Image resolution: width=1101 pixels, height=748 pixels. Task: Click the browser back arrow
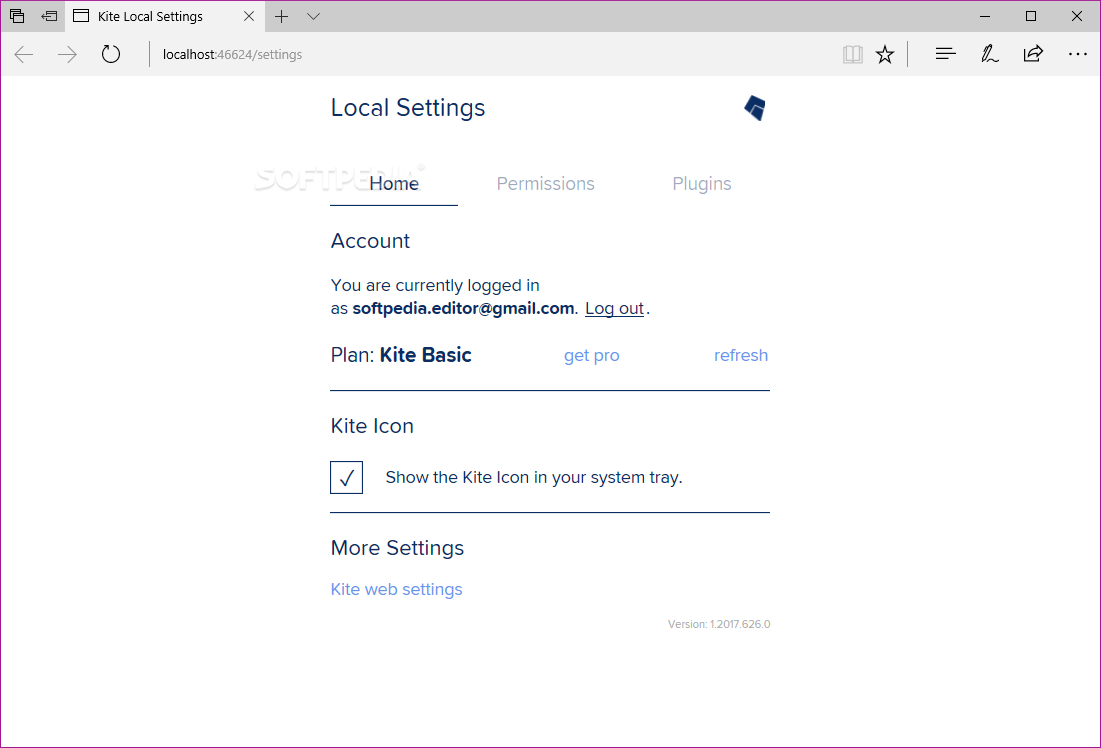(x=24, y=54)
